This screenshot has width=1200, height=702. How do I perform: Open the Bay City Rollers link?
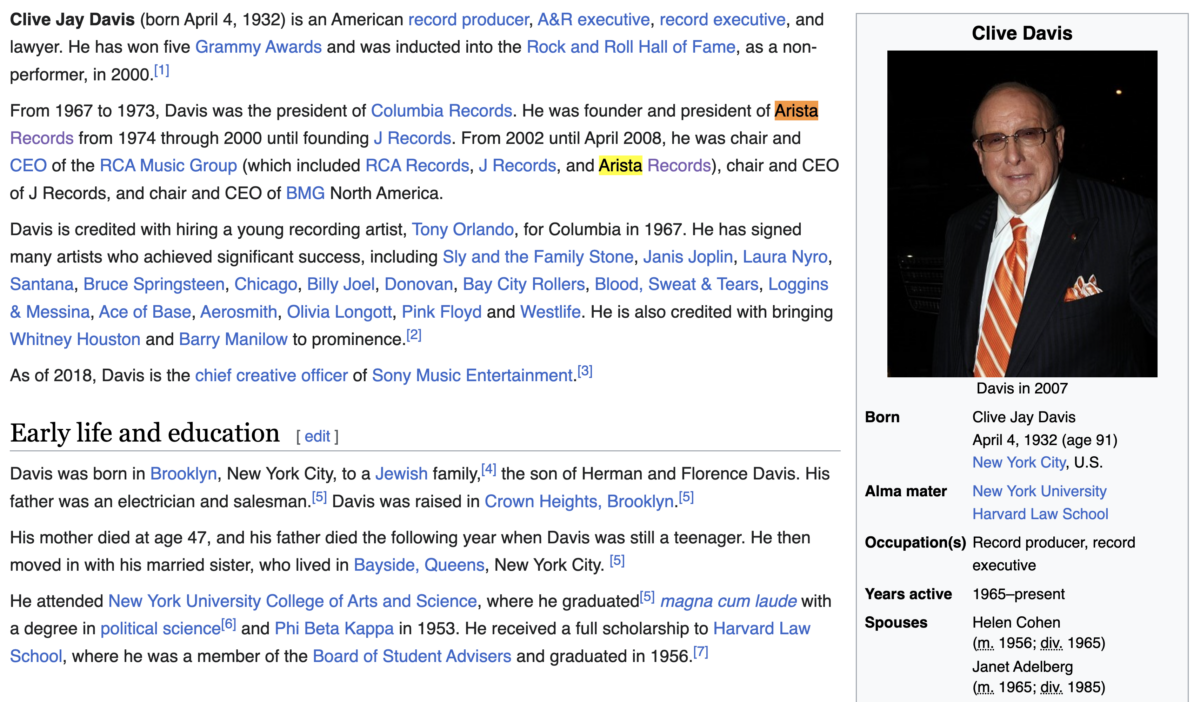[524, 284]
